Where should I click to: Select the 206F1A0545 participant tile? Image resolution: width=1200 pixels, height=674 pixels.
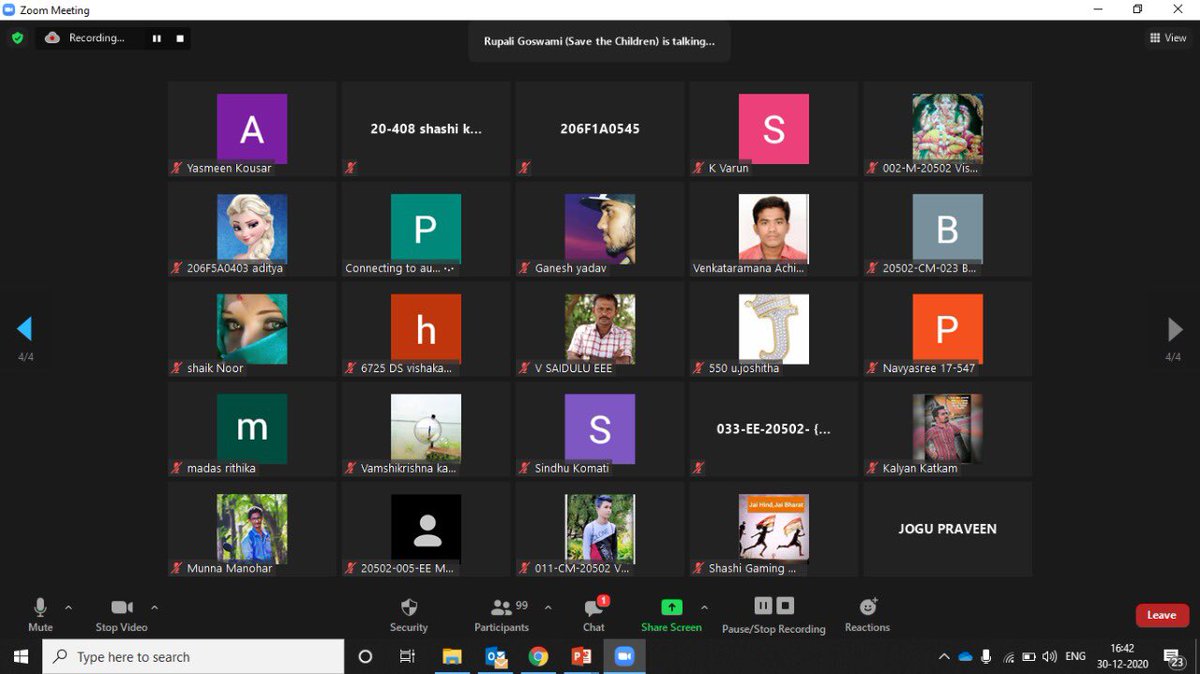(600, 129)
